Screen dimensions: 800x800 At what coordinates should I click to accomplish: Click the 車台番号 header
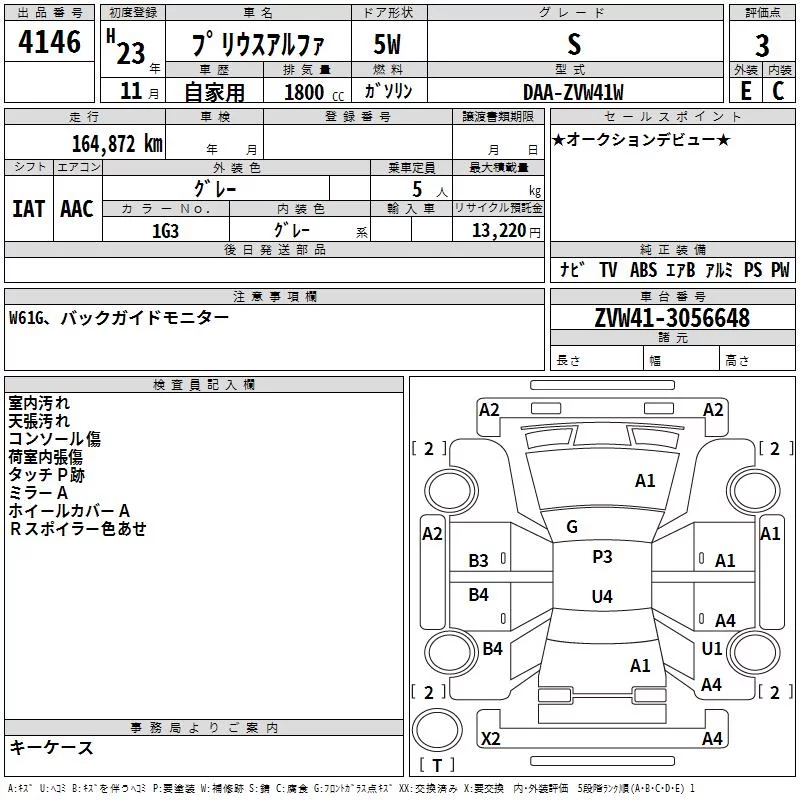[x=672, y=296]
